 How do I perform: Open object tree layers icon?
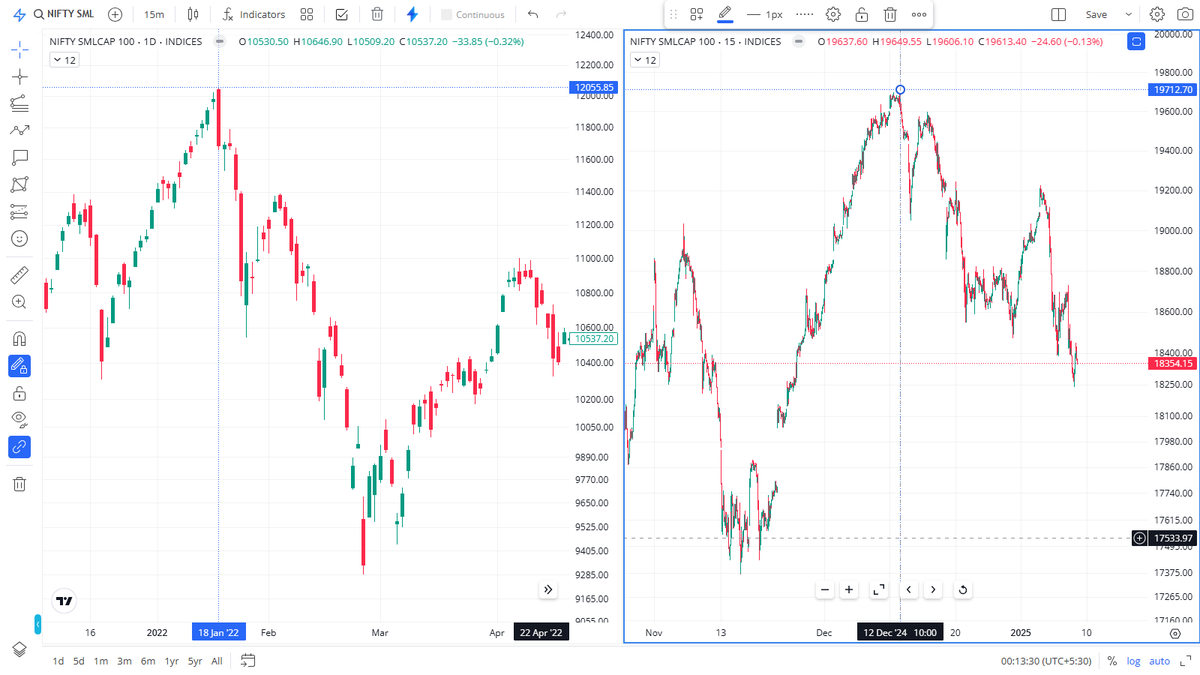[x=19, y=649]
